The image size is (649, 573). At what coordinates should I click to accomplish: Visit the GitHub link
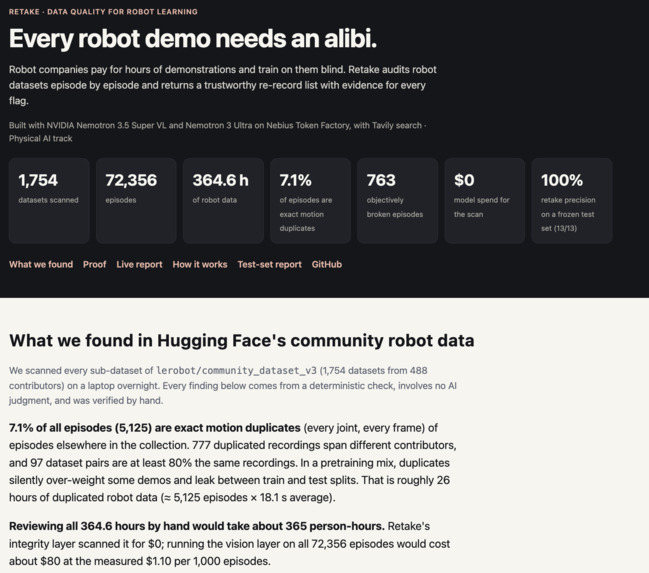tap(327, 264)
